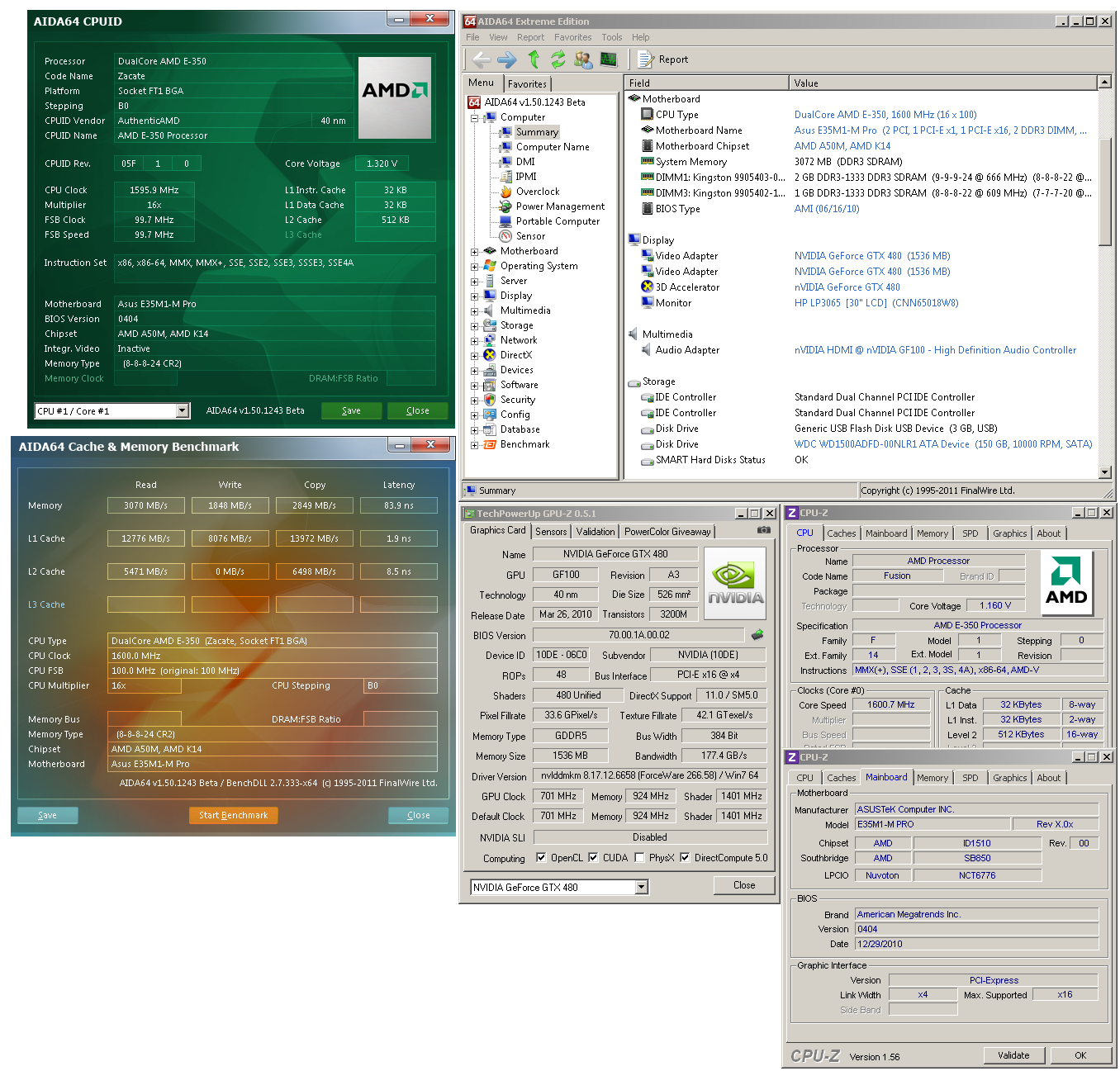Click the CPU Type chip icon
Screen dimensions: 1120x1071
[x=648, y=115]
